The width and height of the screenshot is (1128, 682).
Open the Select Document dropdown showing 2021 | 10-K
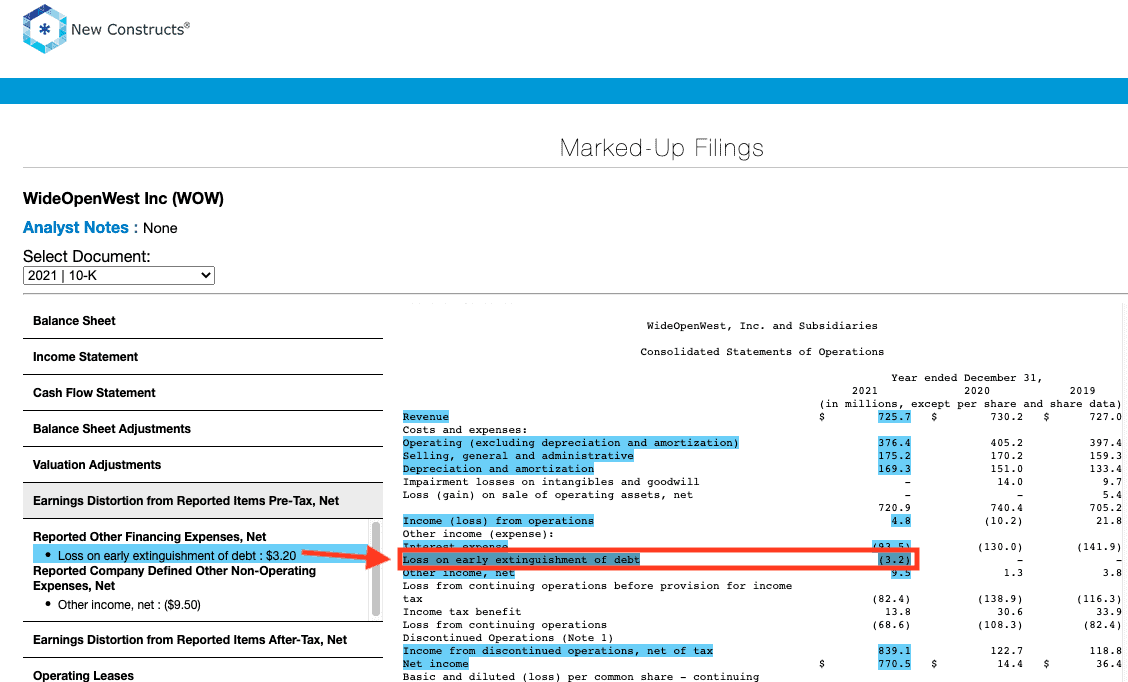pyautogui.click(x=119, y=276)
